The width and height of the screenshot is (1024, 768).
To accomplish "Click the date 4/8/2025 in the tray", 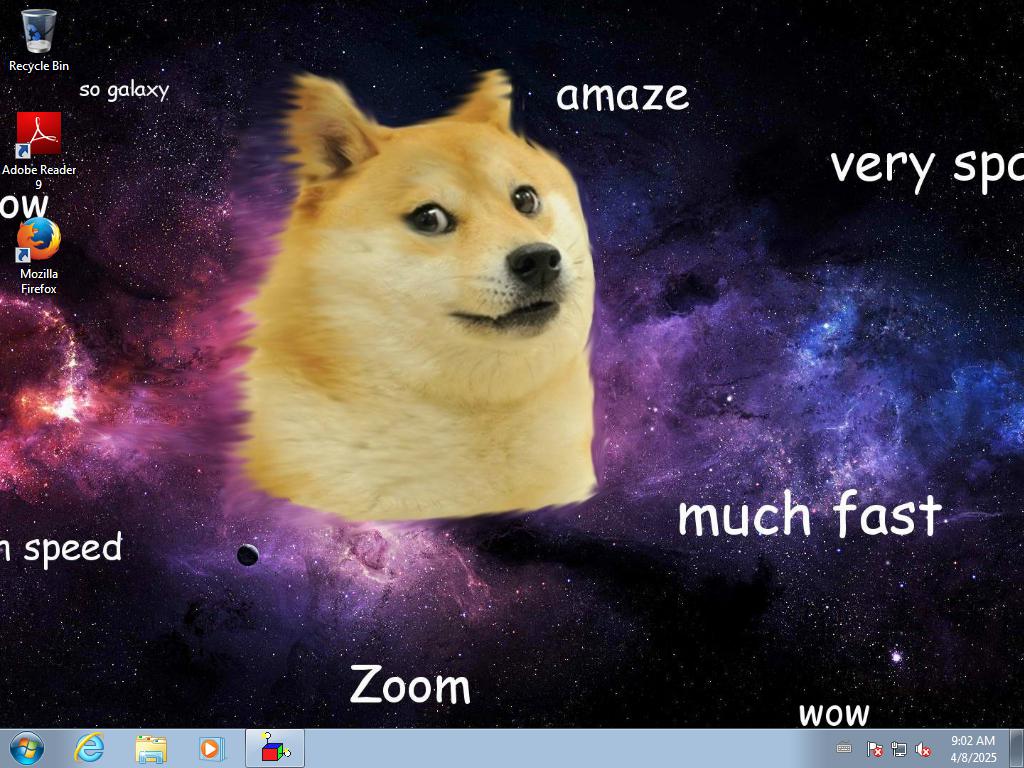I will click(974, 758).
